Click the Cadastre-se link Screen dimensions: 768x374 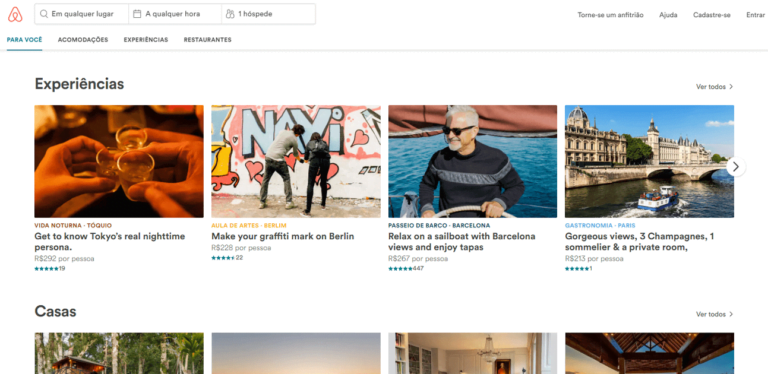(x=712, y=15)
